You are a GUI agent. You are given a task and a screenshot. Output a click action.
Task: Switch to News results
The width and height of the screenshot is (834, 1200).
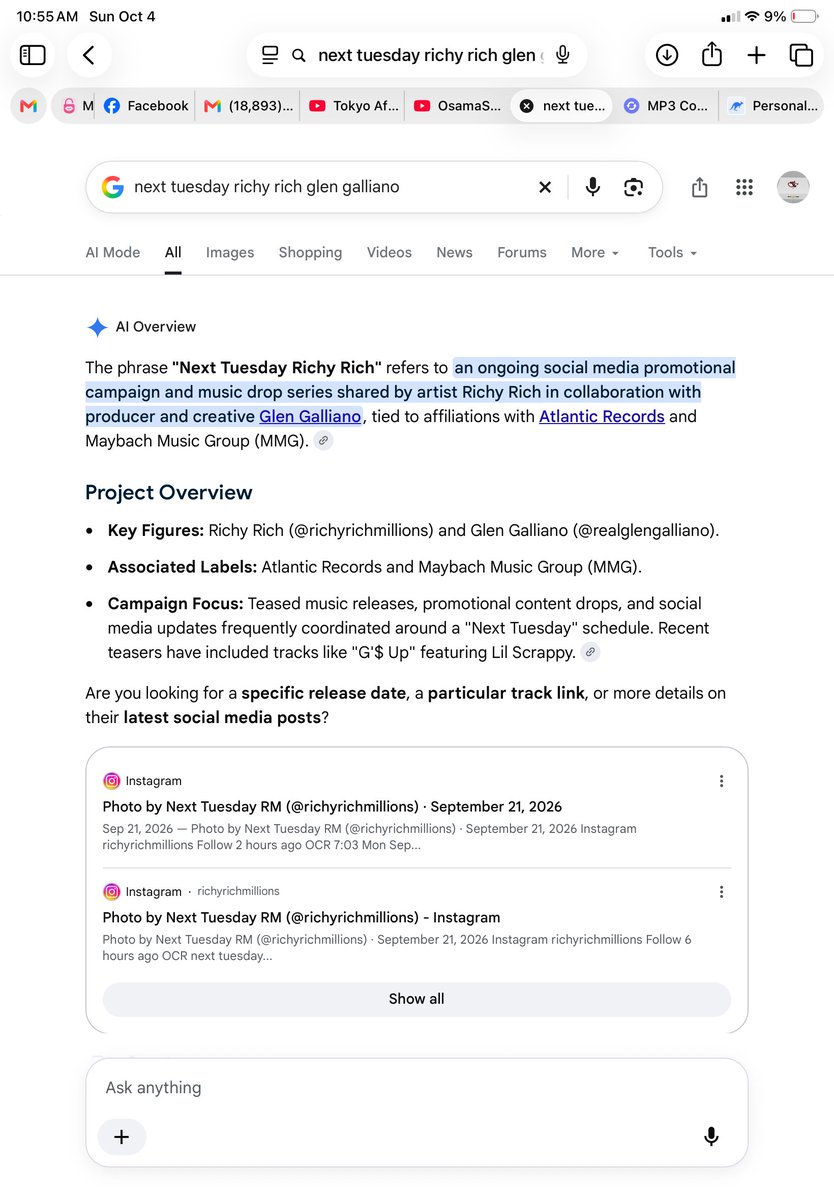[x=454, y=253]
